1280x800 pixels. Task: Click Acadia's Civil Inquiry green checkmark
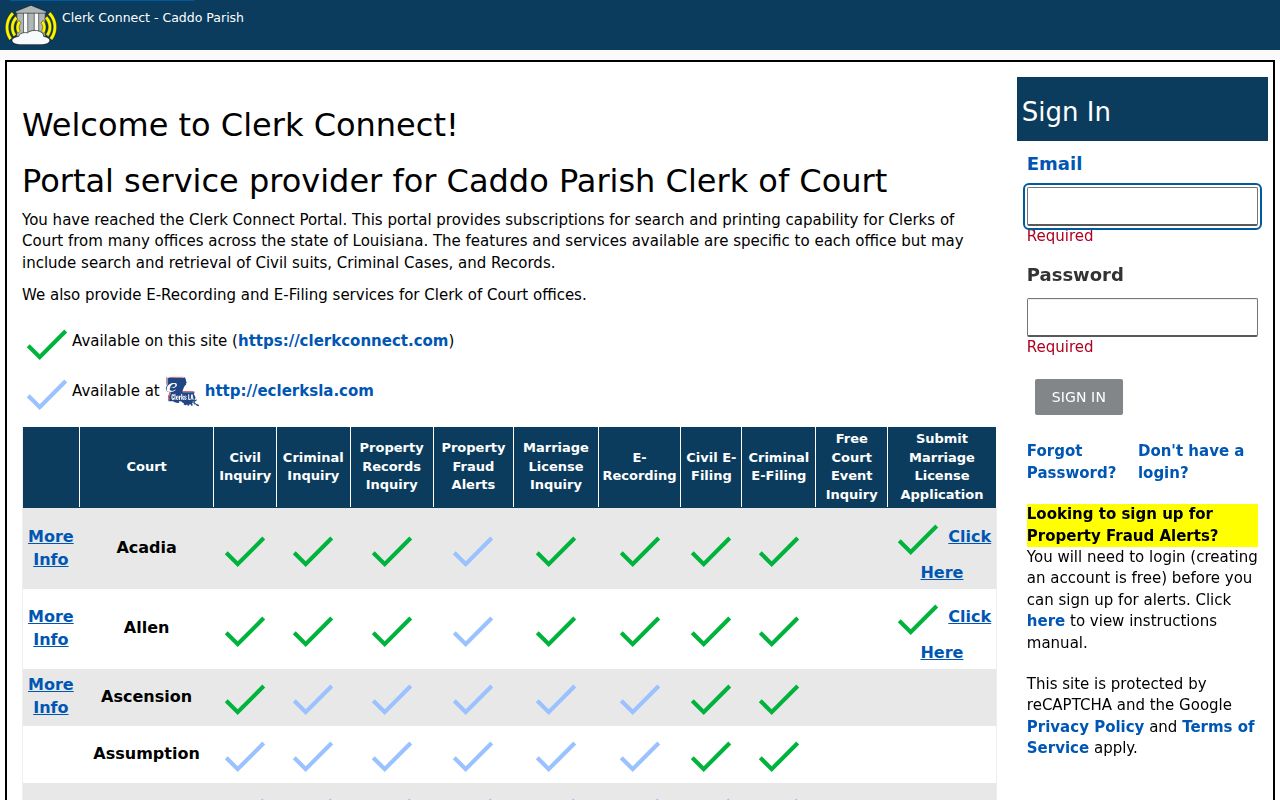245,551
